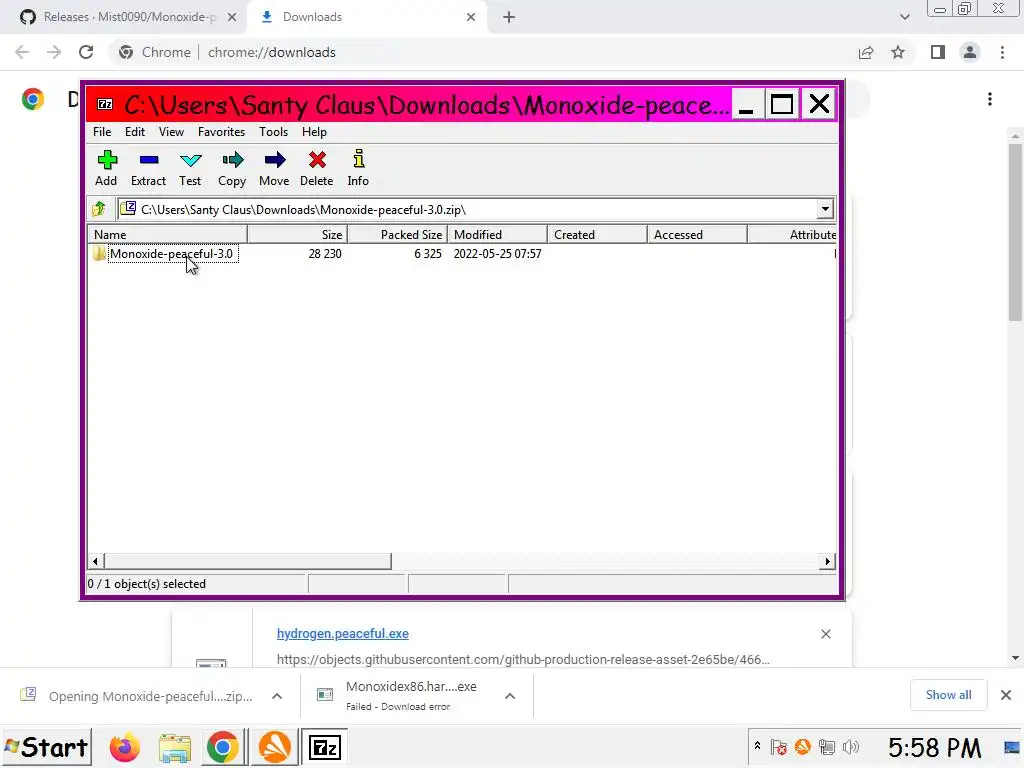Open the Tools menu

pyautogui.click(x=274, y=132)
